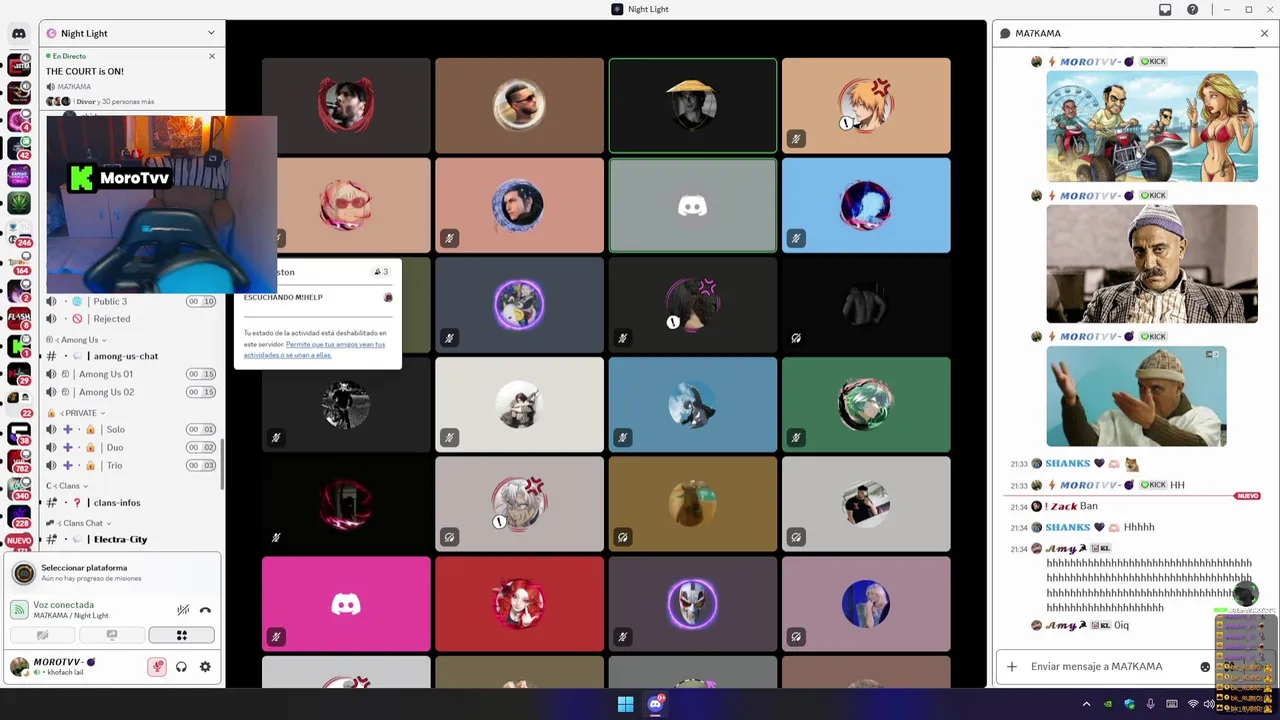Click Seleccionar plataforma quest button

(112, 573)
